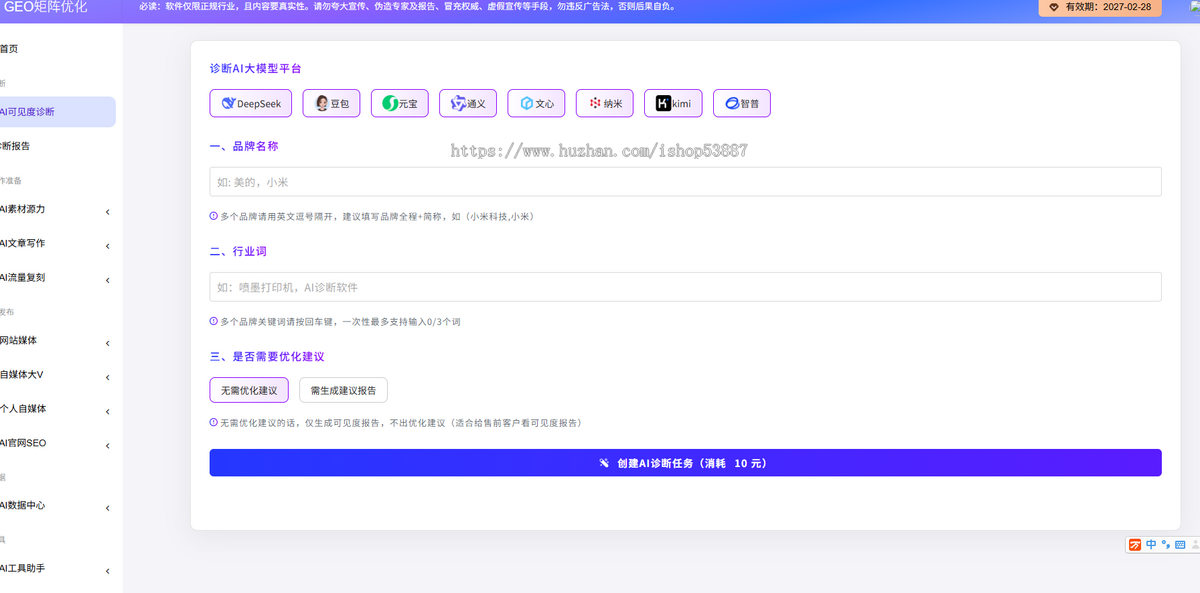Toggle the 文心 platform chip
Image resolution: width=1200 pixels, height=593 pixels.
pos(536,103)
